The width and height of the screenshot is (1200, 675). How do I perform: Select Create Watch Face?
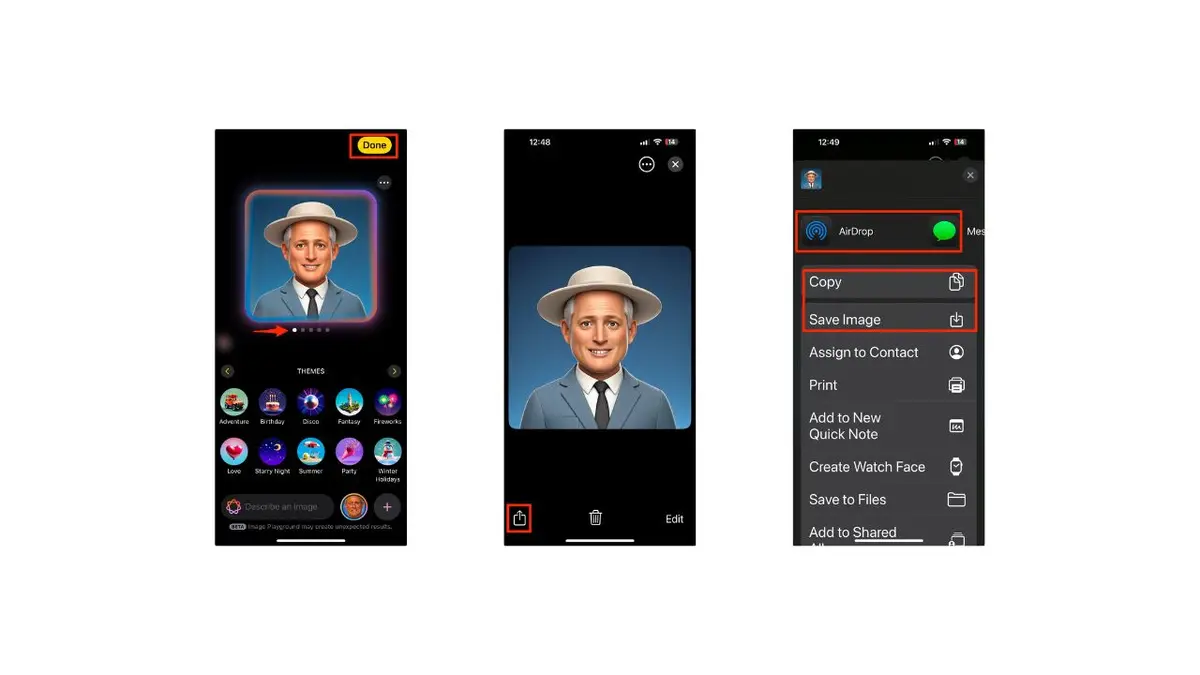pos(889,467)
